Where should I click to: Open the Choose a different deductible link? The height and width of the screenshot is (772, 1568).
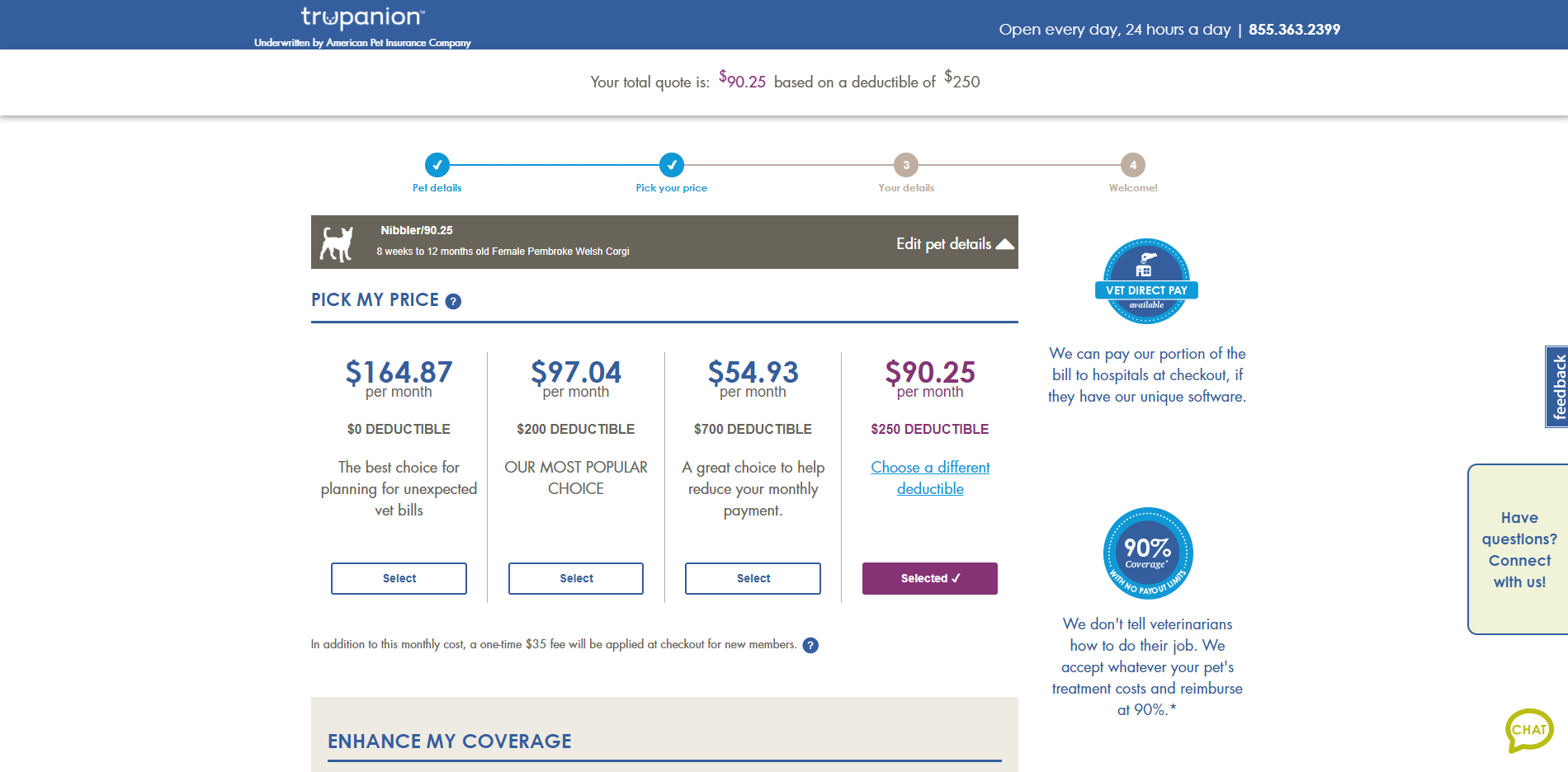[x=930, y=478]
